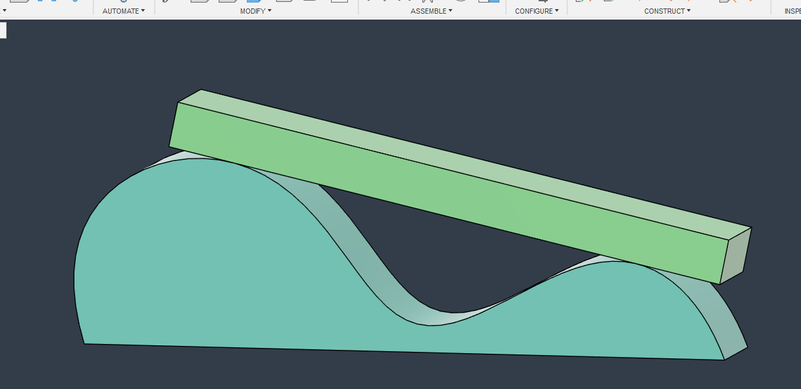Expand the MODIFY toolbar menu
Image resolution: width=801 pixels, height=389 pixels.
click(x=255, y=11)
